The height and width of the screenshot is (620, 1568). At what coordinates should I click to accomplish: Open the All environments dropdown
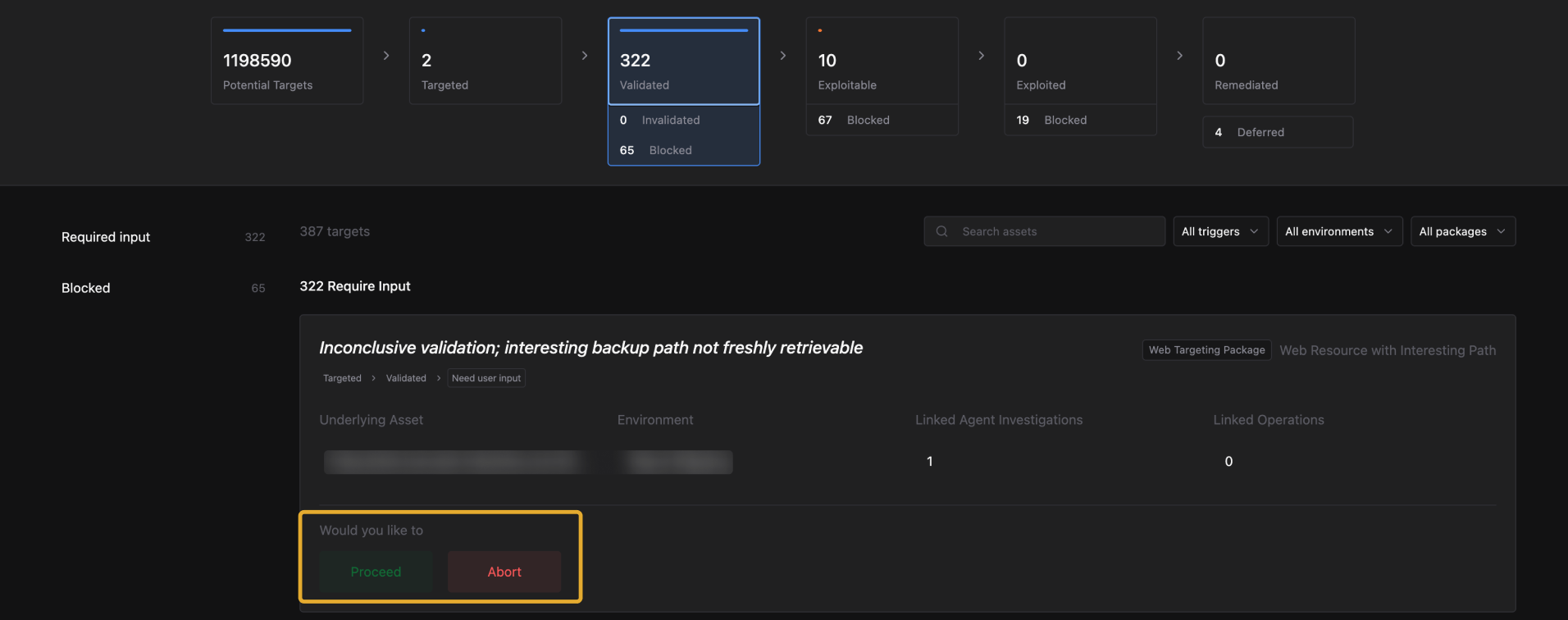1340,231
